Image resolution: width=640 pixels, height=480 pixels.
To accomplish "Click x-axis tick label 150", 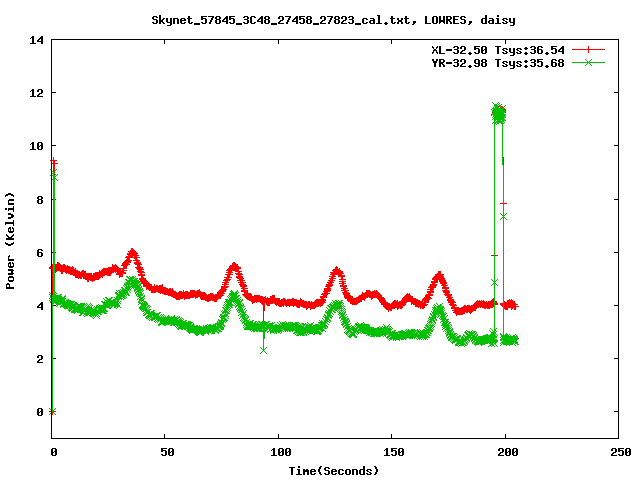I will [x=394, y=452].
